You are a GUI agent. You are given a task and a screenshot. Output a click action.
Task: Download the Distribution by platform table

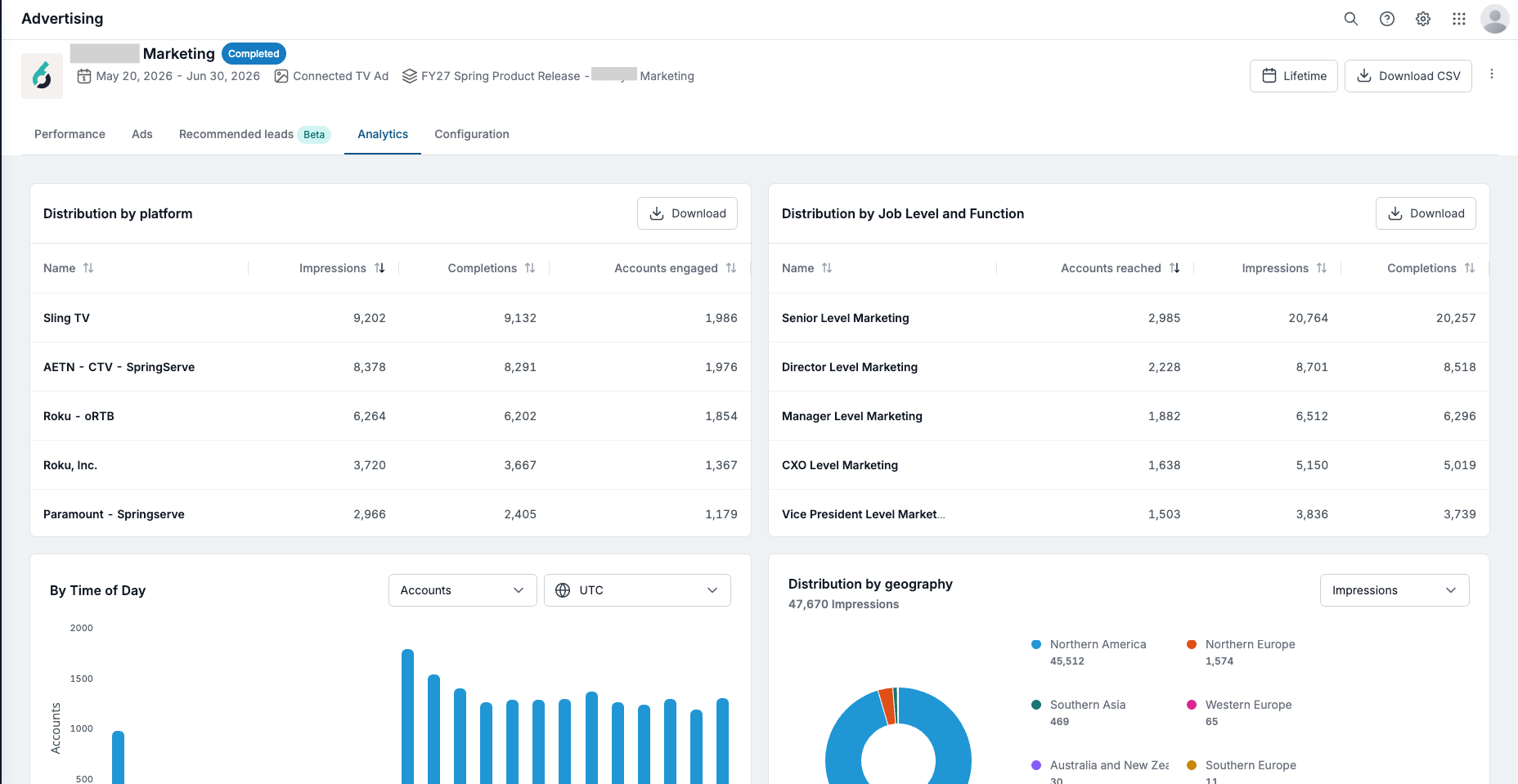click(687, 213)
